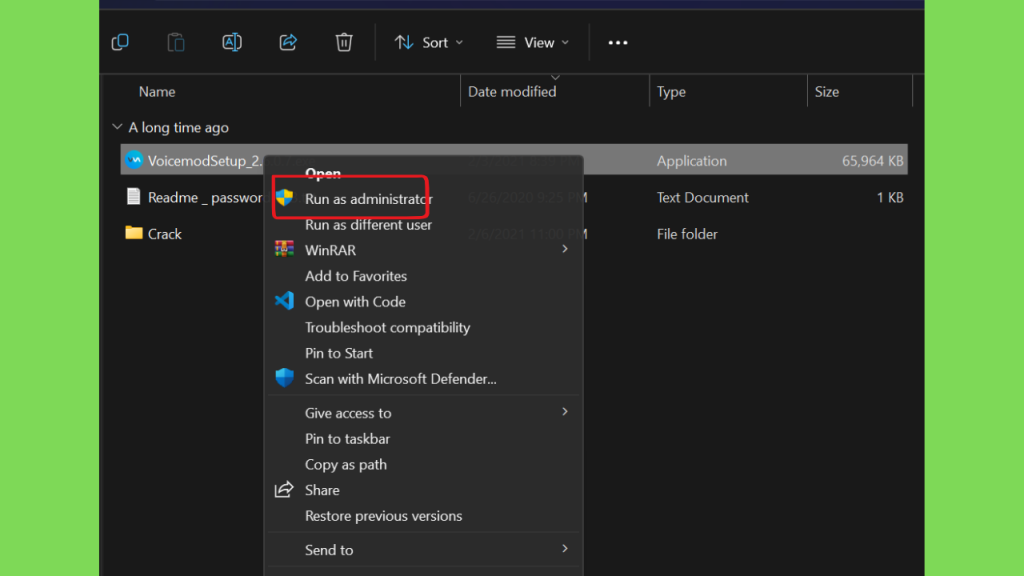This screenshot has height=576, width=1024.
Task: Collapse the 'A long time ago' group
Action: pos(117,127)
